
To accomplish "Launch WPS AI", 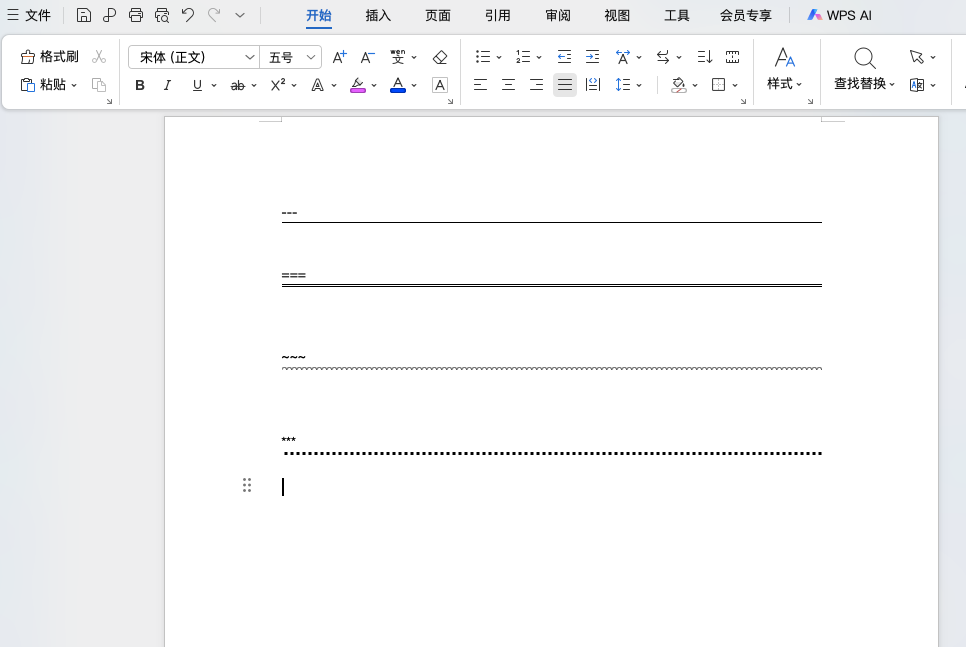I will point(839,15).
